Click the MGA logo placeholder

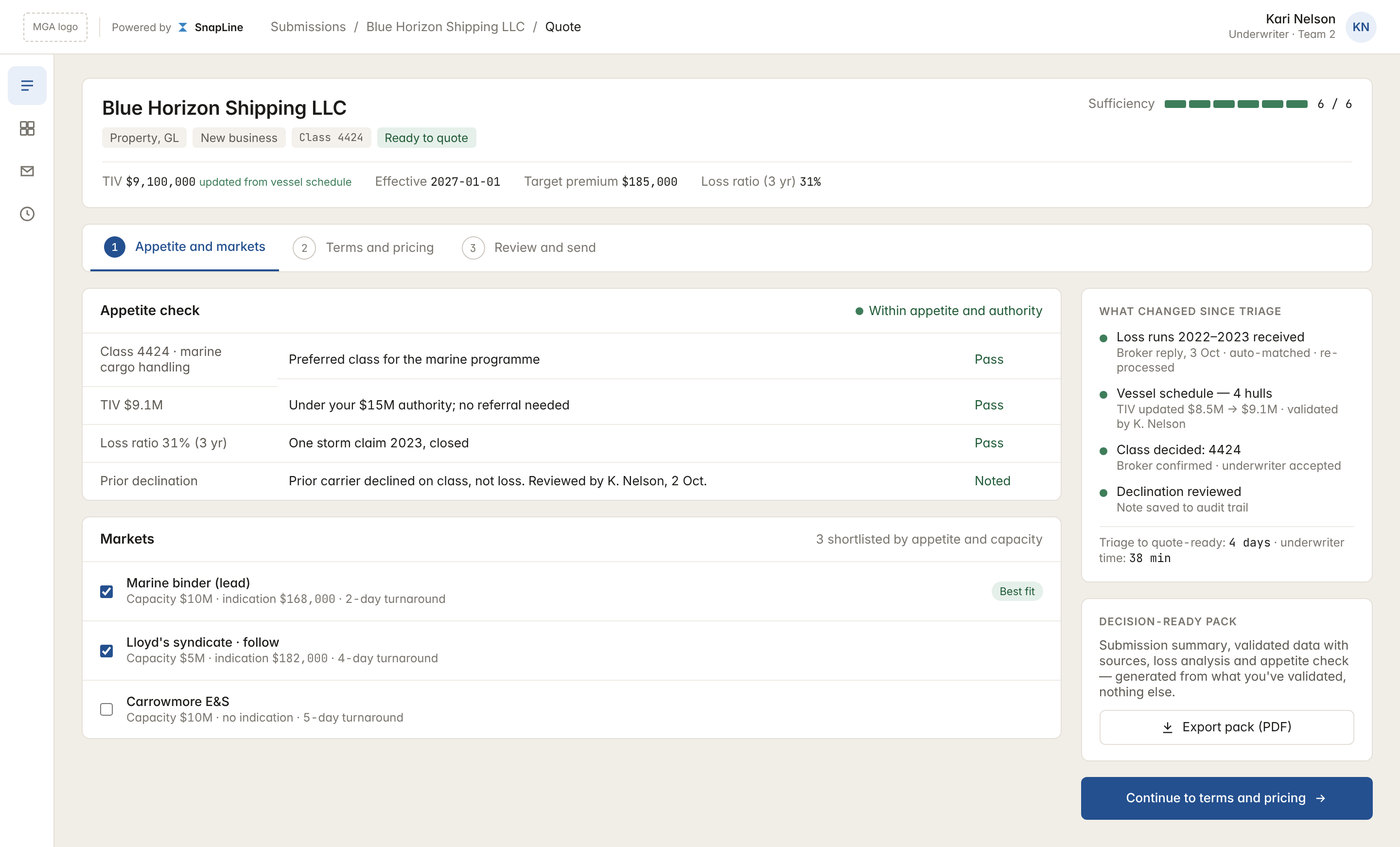(x=55, y=27)
